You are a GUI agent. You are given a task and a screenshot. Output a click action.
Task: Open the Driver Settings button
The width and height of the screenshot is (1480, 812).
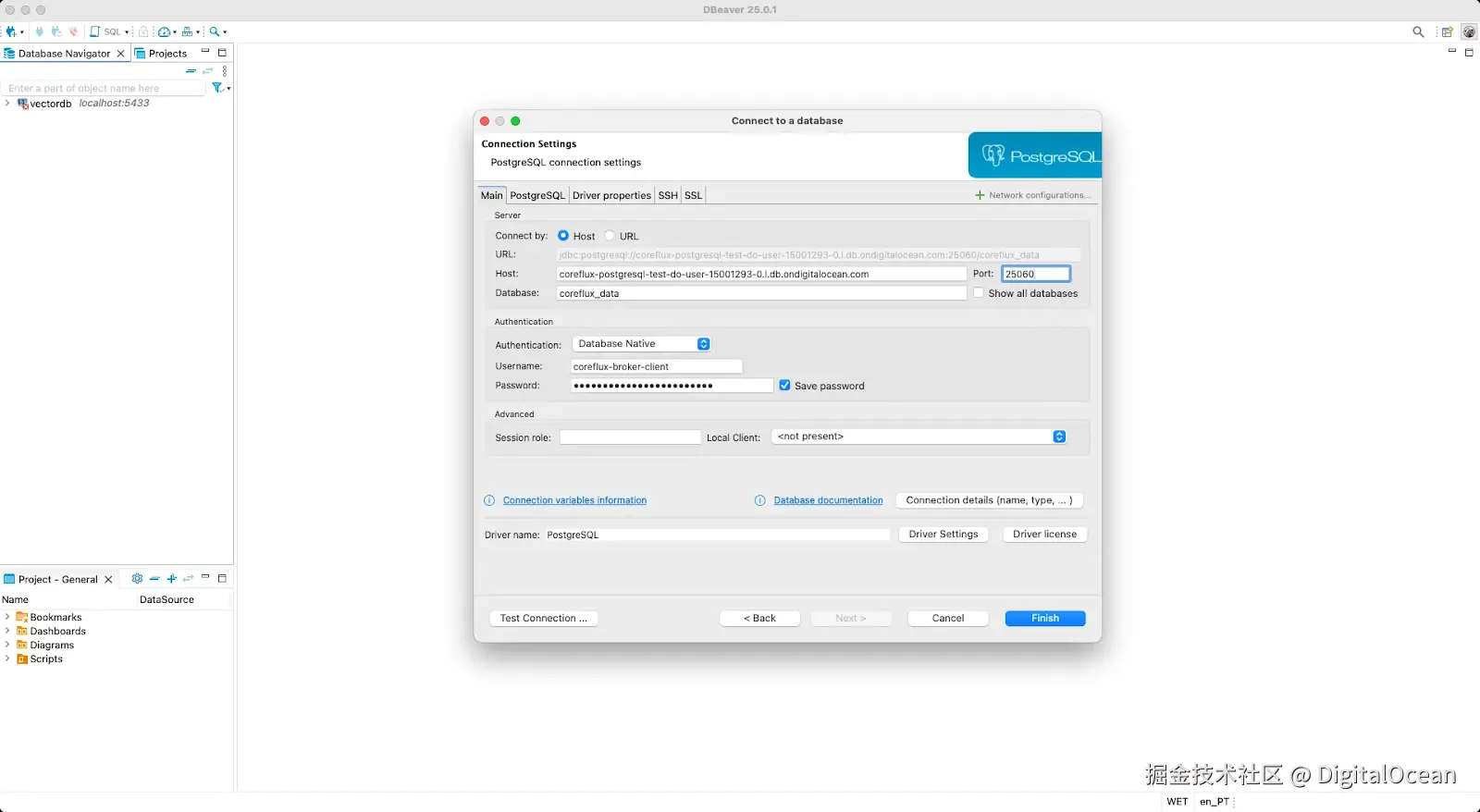click(943, 535)
